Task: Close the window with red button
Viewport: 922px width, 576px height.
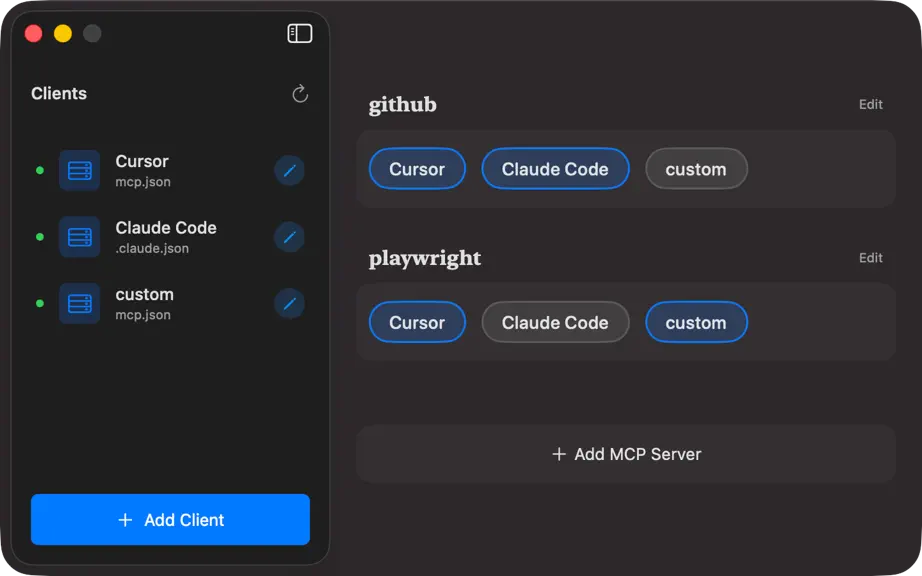Action: click(34, 34)
